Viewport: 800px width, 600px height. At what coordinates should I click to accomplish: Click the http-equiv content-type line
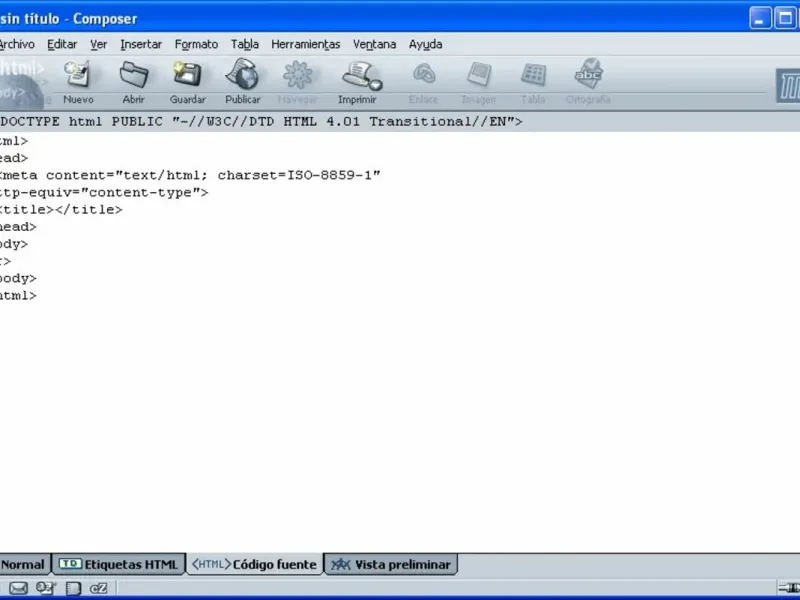tap(104, 192)
